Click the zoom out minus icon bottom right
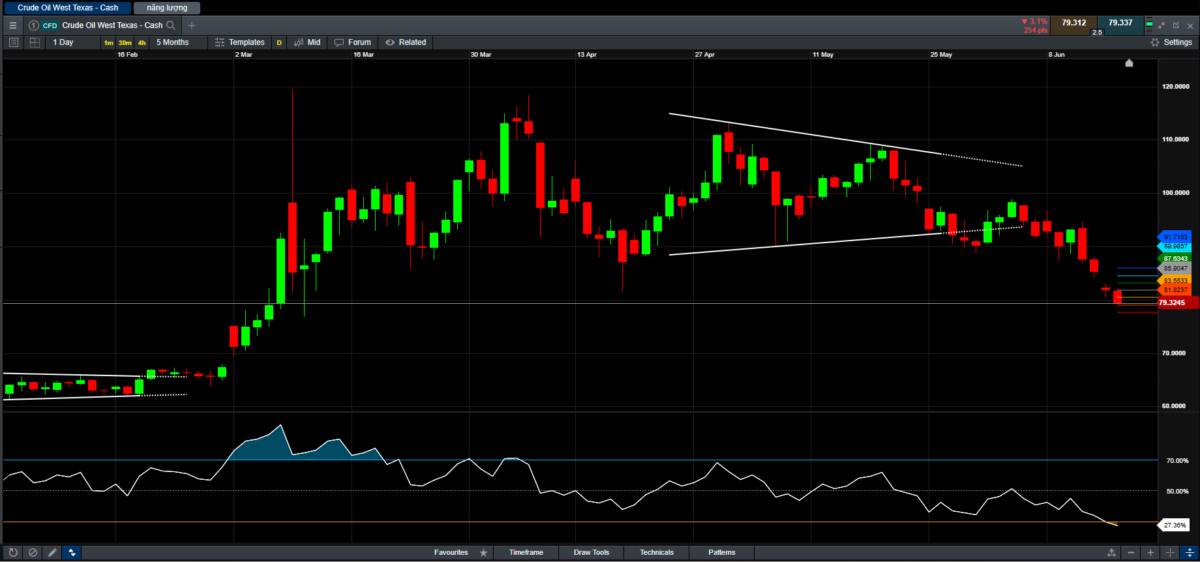The height and width of the screenshot is (562, 1200). pos(1131,552)
